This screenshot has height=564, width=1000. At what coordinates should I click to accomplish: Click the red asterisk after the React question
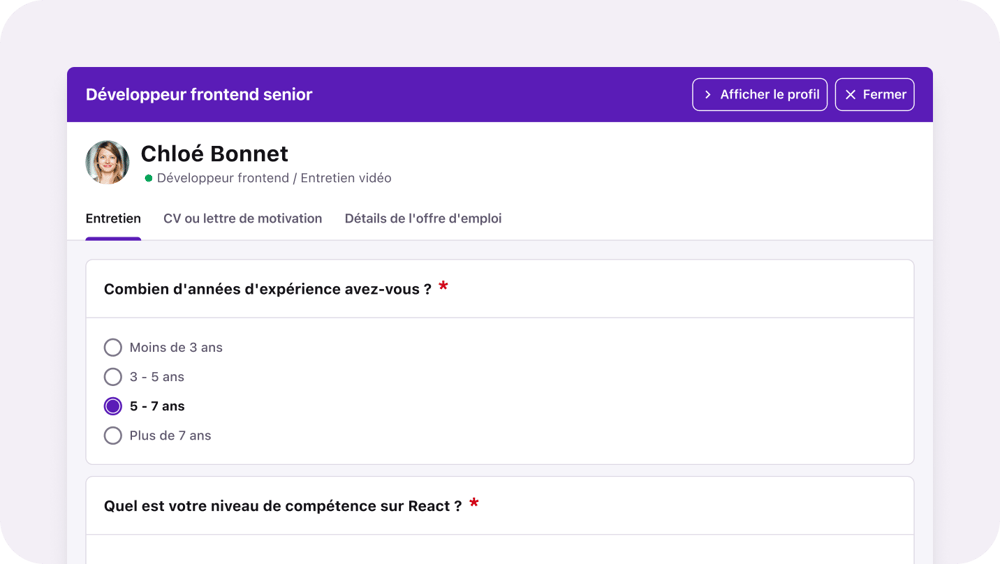coord(474,505)
